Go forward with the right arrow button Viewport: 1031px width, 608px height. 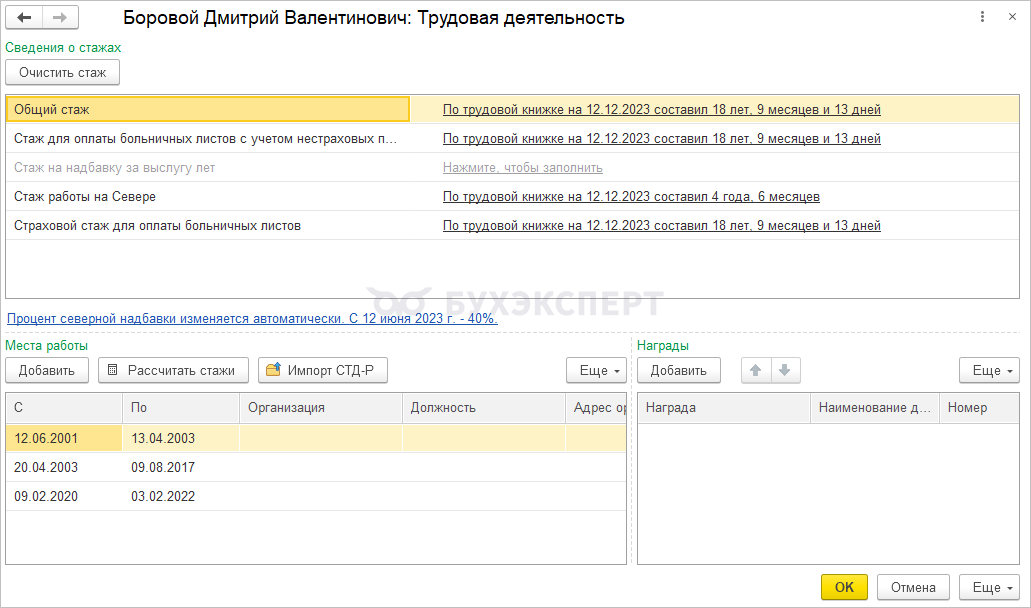coord(60,18)
